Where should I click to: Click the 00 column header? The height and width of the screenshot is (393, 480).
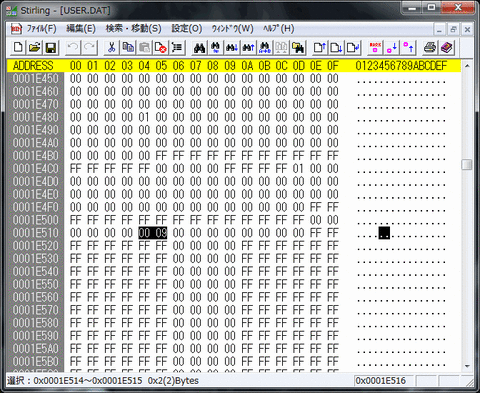click(76, 66)
